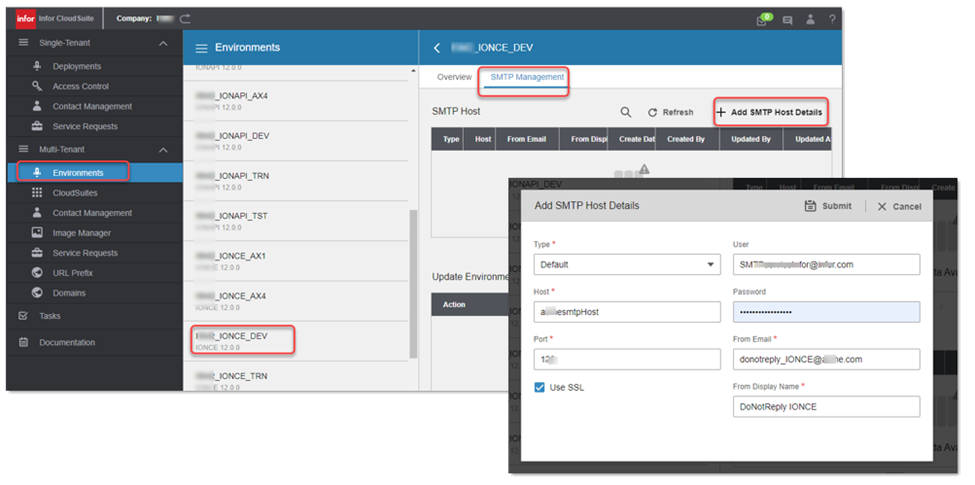Click the Type column header in SMTP table

click(450, 139)
